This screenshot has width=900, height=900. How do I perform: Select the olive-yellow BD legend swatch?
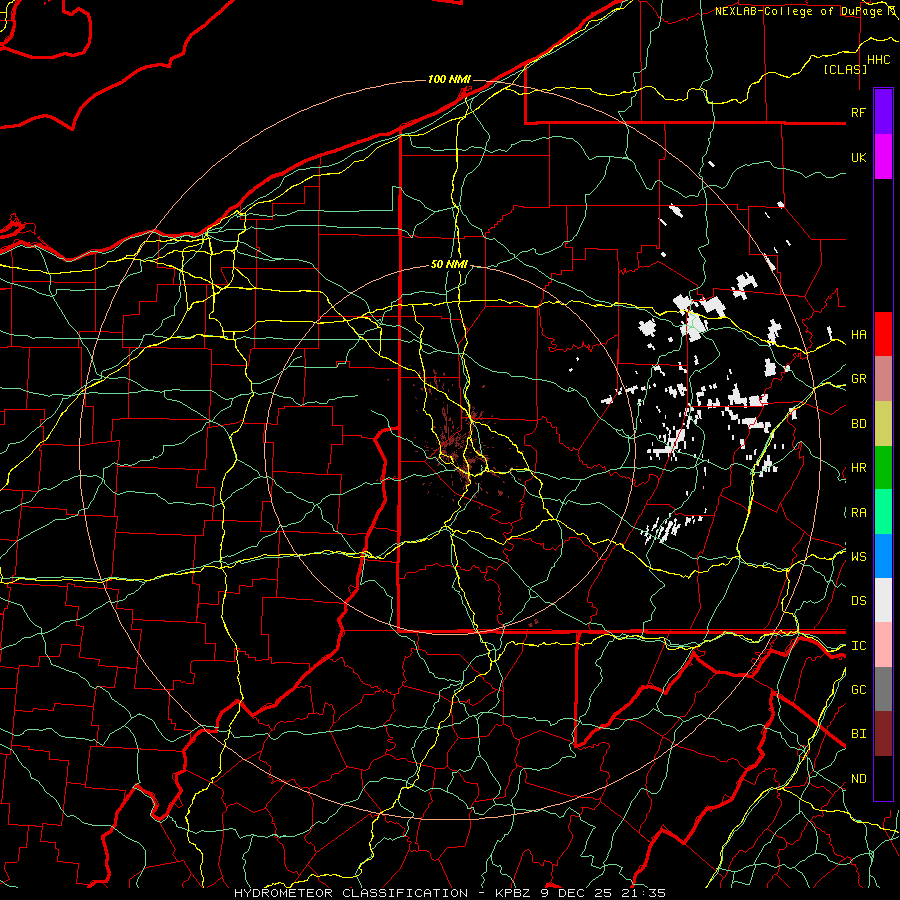pyautogui.click(x=883, y=423)
